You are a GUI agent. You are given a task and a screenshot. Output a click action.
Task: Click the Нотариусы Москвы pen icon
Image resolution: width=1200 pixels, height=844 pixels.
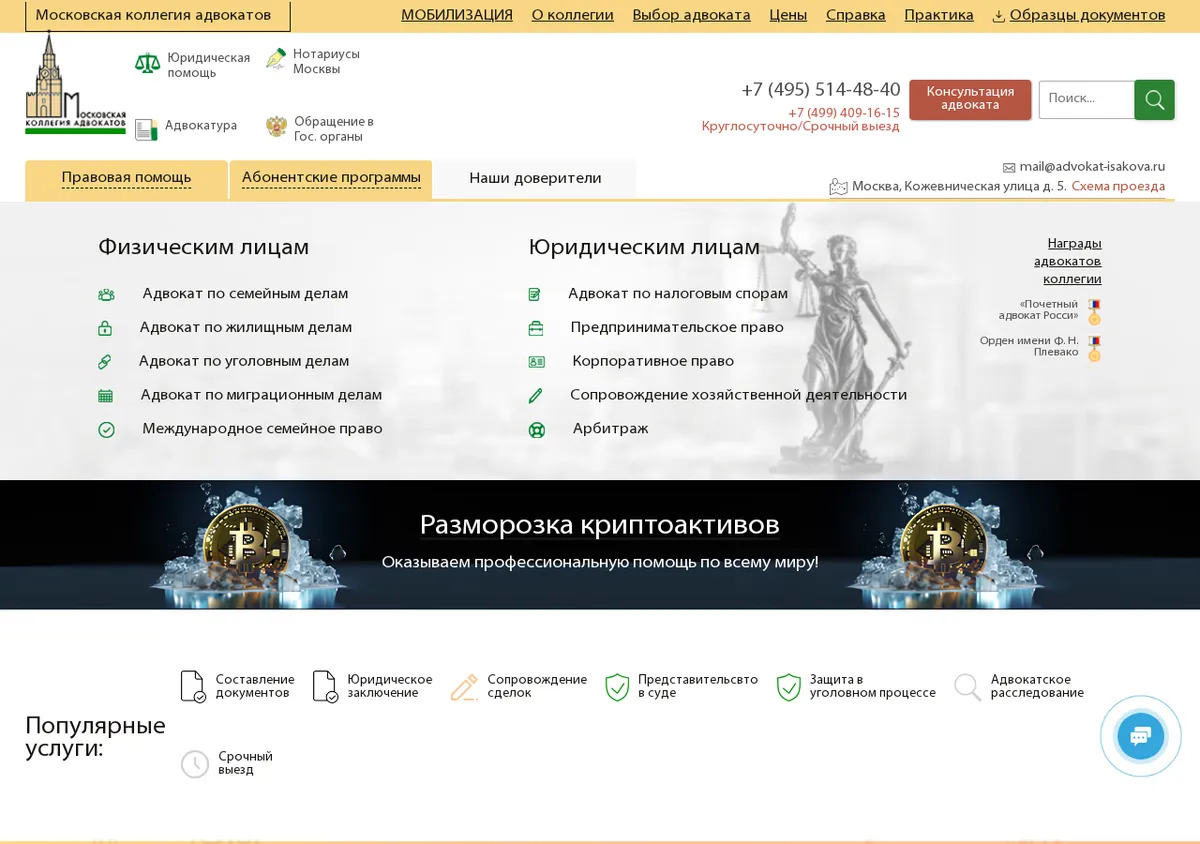click(276, 59)
